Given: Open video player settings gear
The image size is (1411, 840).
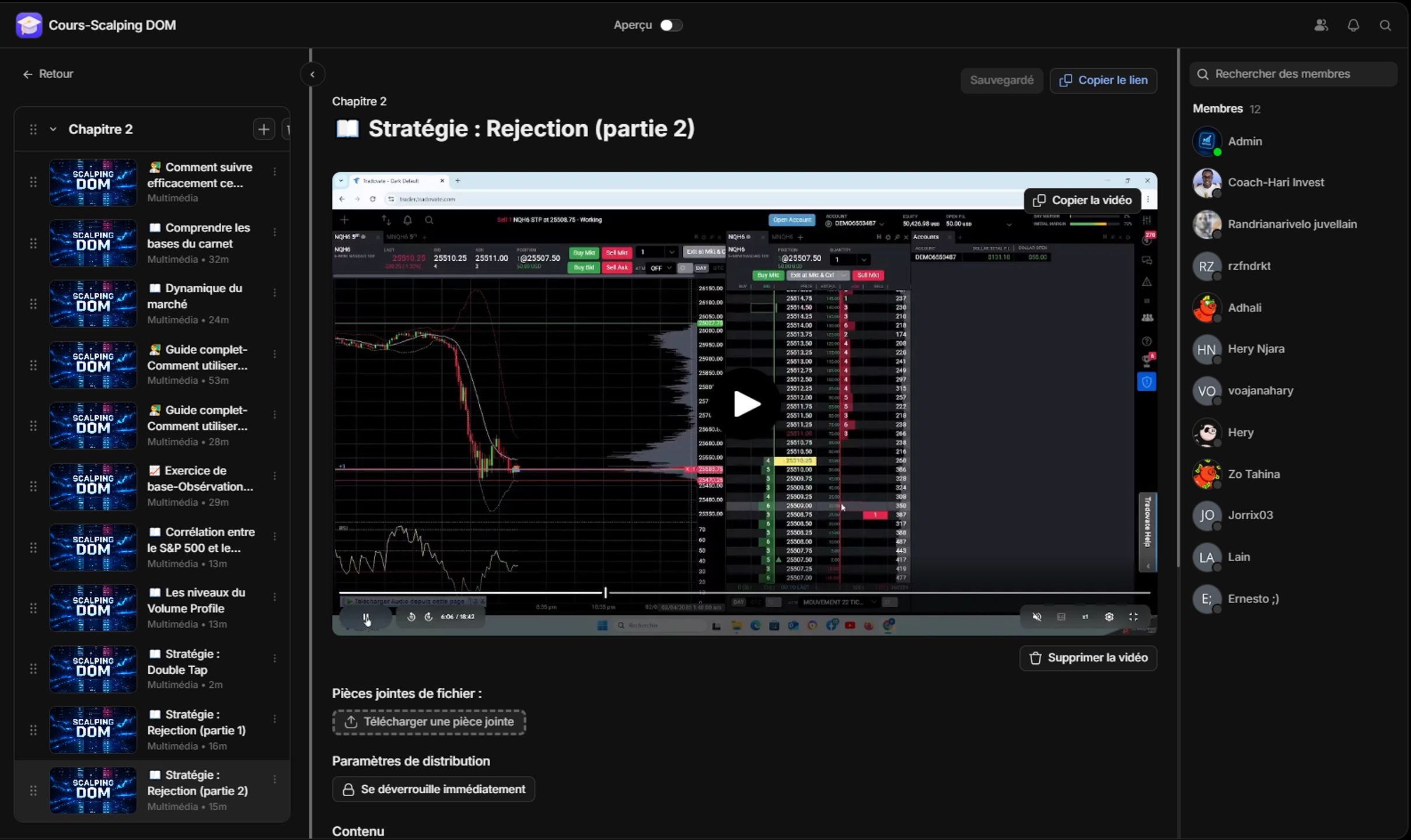Looking at the screenshot, I should (1109, 617).
